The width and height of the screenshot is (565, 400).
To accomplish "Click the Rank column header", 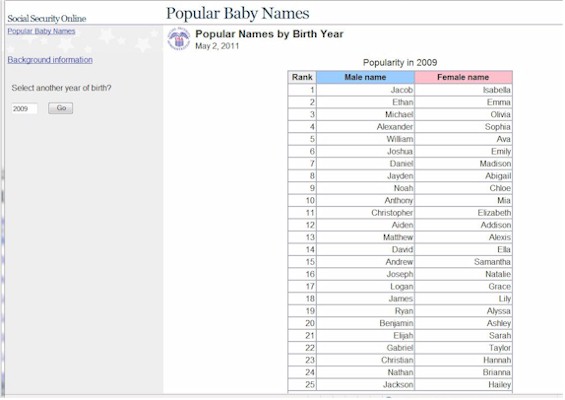I will pos(302,77).
